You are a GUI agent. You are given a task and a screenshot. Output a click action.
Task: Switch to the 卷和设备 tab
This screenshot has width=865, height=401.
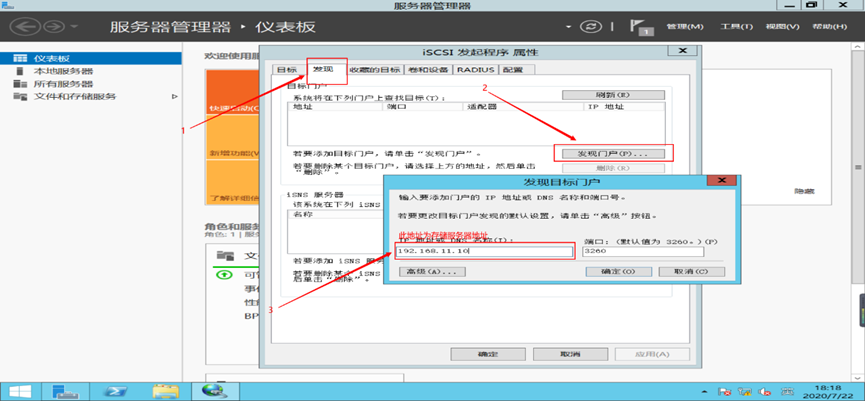coord(428,69)
